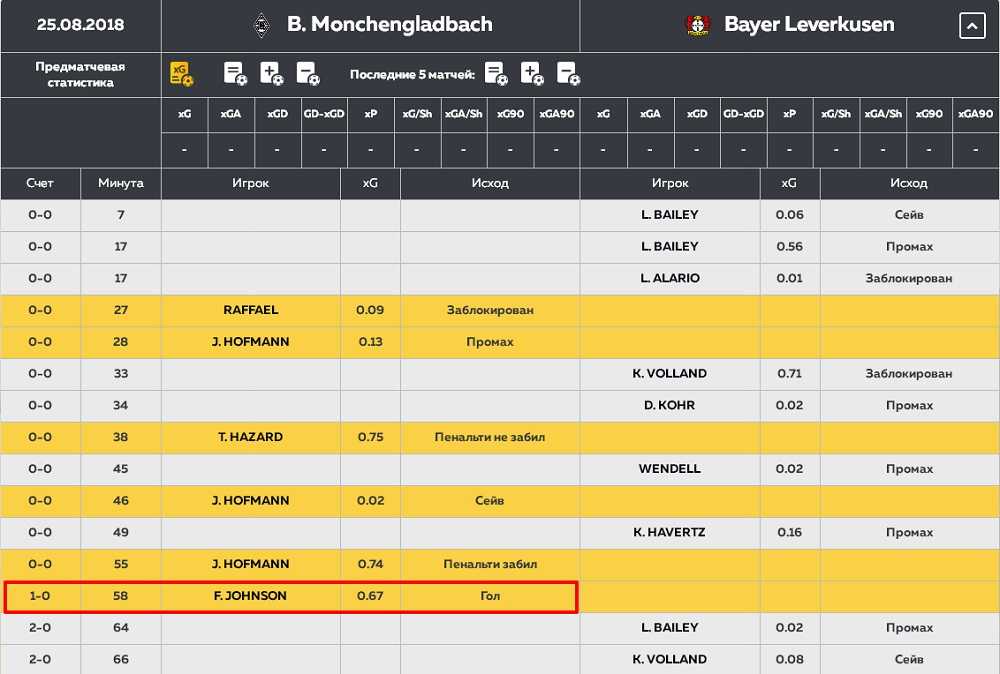Click the Последние 5 матчей label
The height and width of the screenshot is (674, 1000).
pyautogui.click(x=412, y=75)
